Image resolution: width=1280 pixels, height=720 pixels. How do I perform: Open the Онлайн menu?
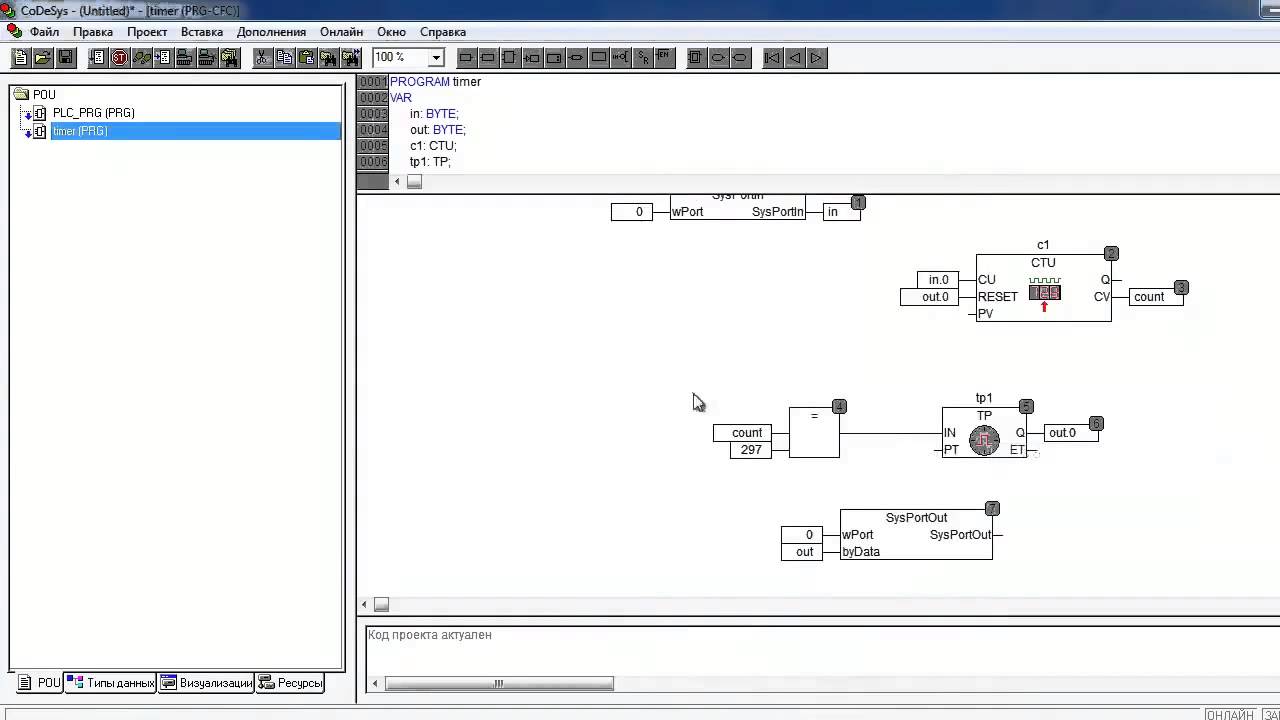(x=341, y=32)
